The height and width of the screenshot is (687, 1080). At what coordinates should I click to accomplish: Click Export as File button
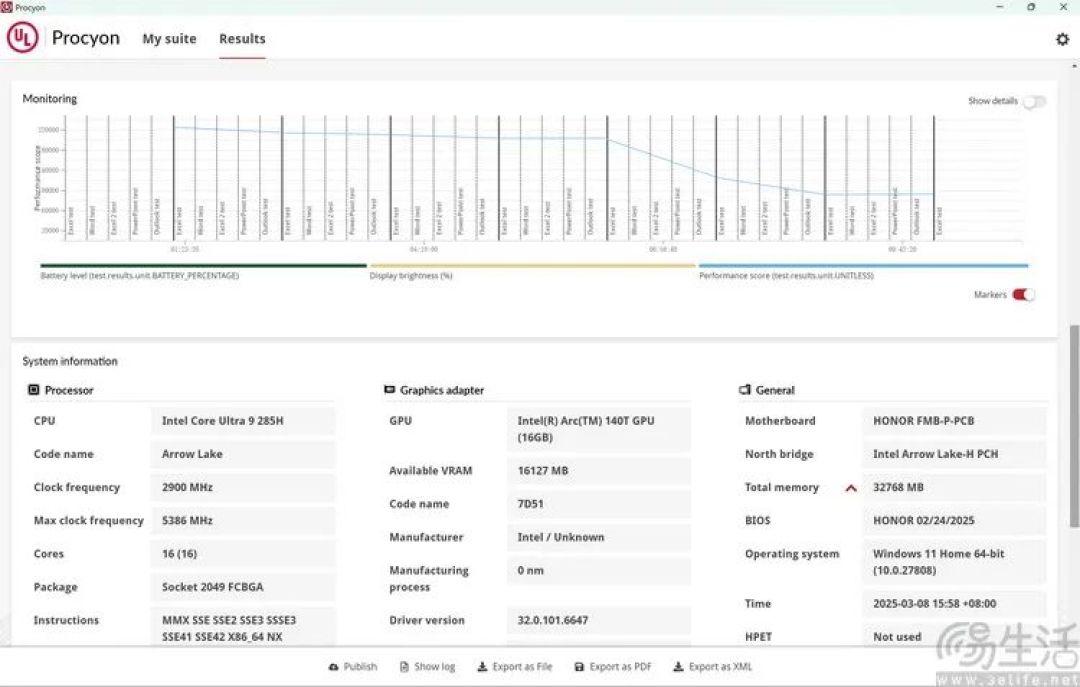pyautogui.click(x=515, y=667)
